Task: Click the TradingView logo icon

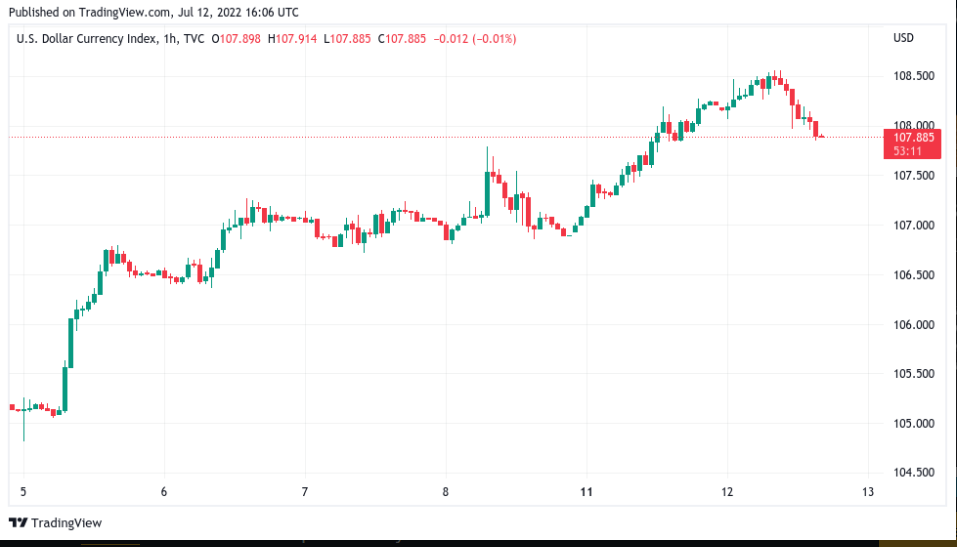Action: coord(19,523)
